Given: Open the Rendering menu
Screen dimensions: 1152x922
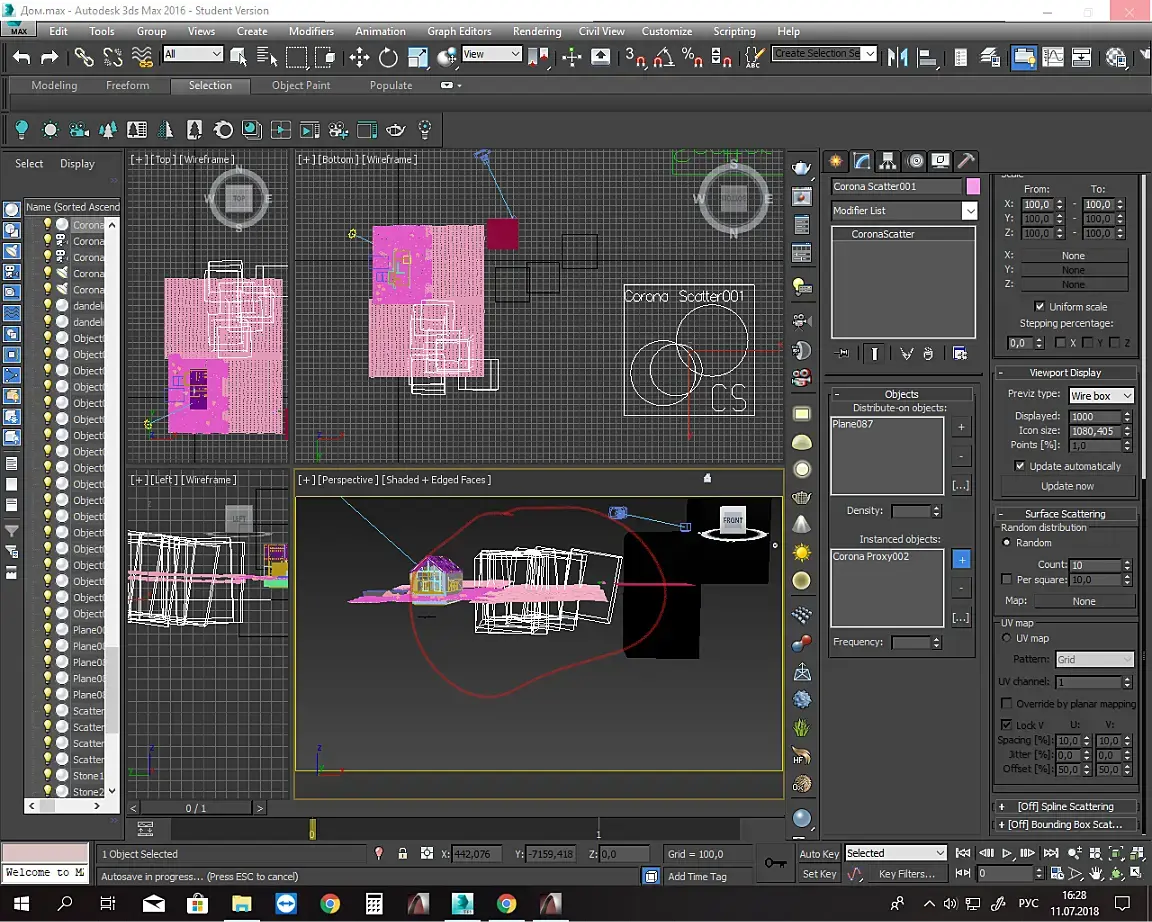Looking at the screenshot, I should point(536,31).
